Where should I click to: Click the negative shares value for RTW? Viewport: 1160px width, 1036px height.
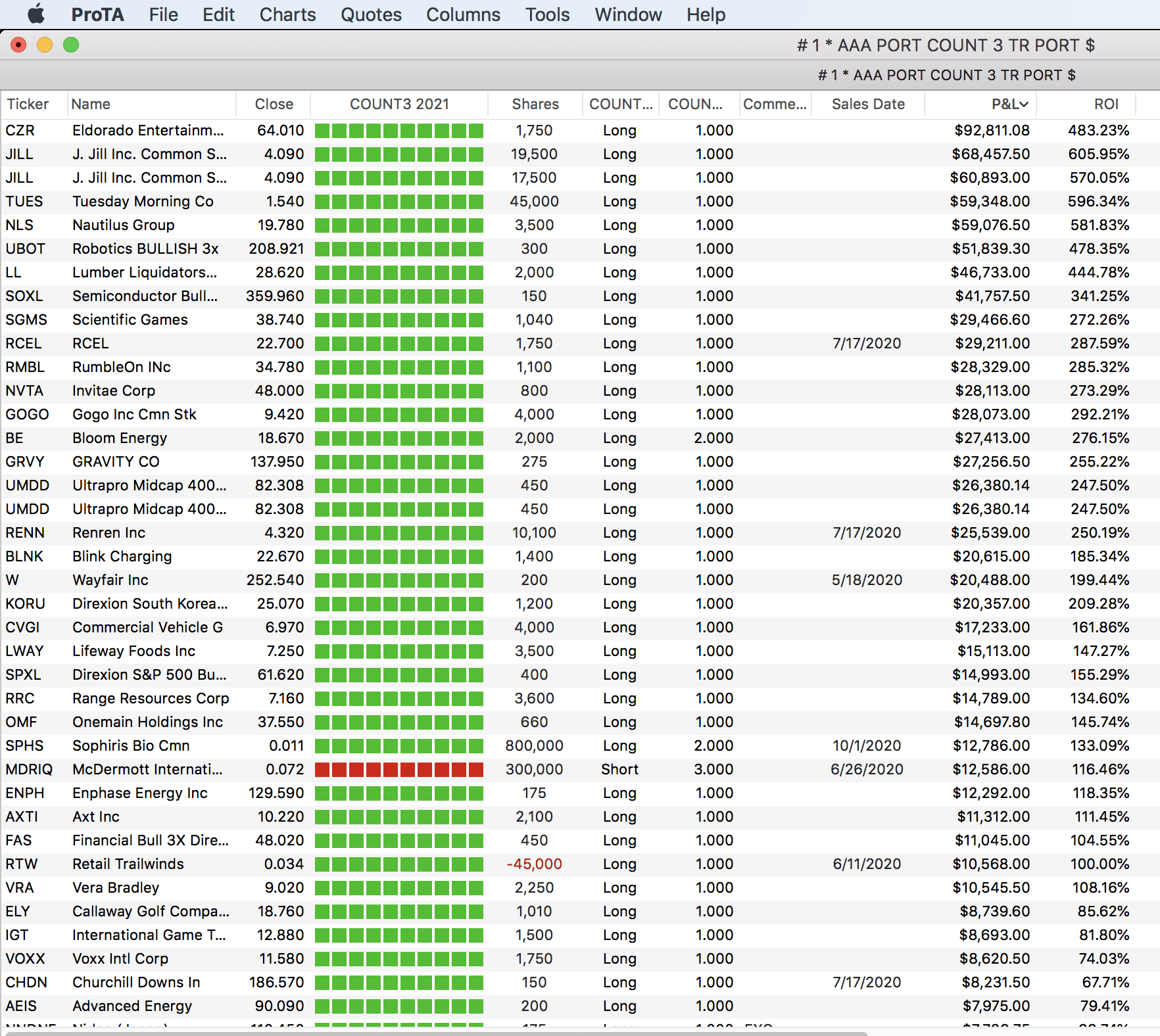click(534, 864)
